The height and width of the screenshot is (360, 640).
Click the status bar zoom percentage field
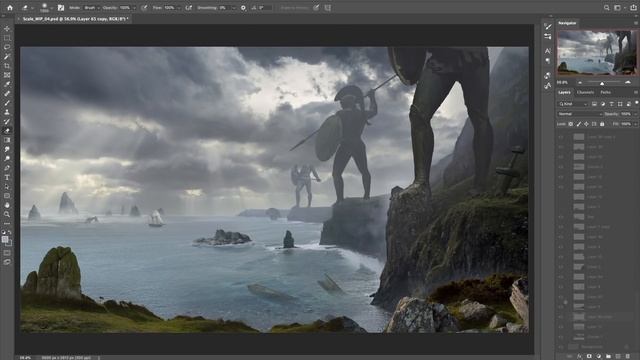pyautogui.click(x=25, y=358)
